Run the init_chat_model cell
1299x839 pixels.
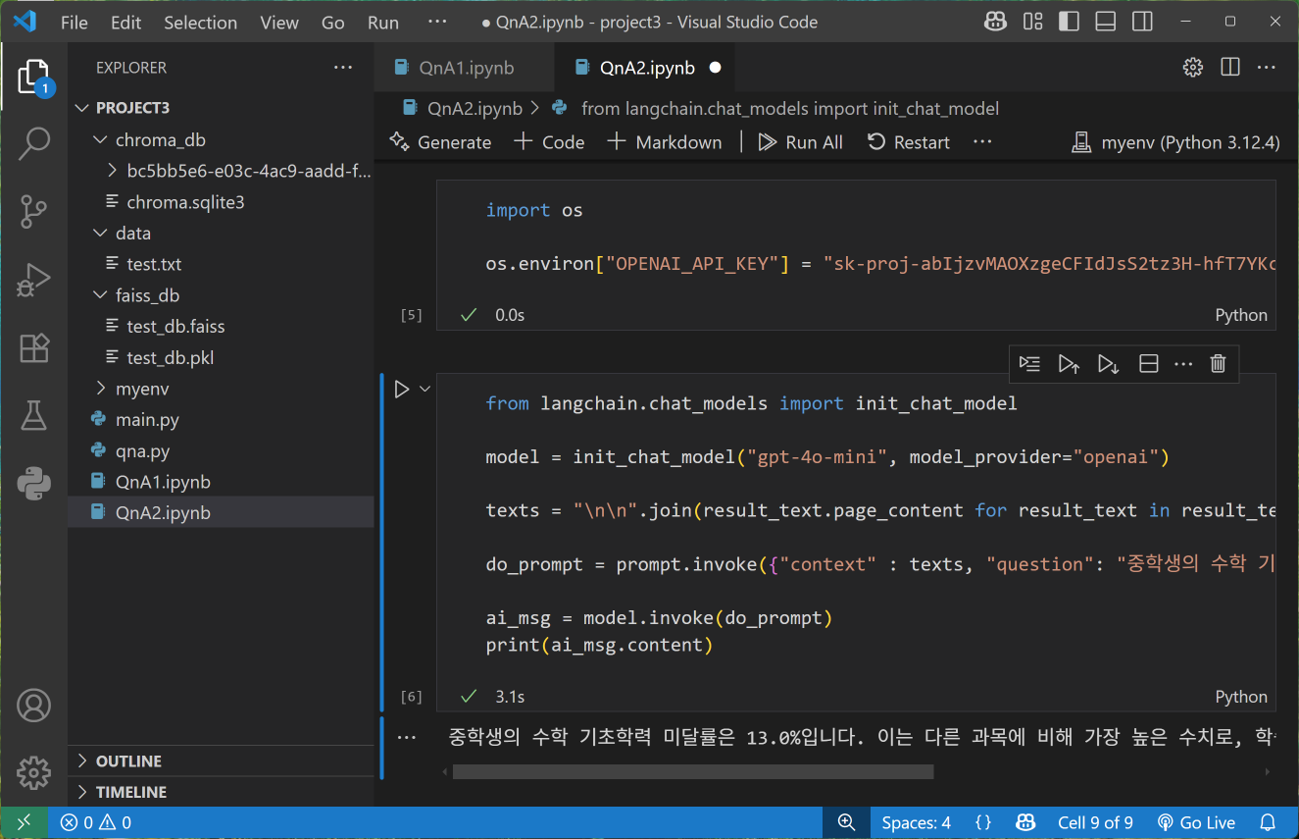tap(402, 389)
